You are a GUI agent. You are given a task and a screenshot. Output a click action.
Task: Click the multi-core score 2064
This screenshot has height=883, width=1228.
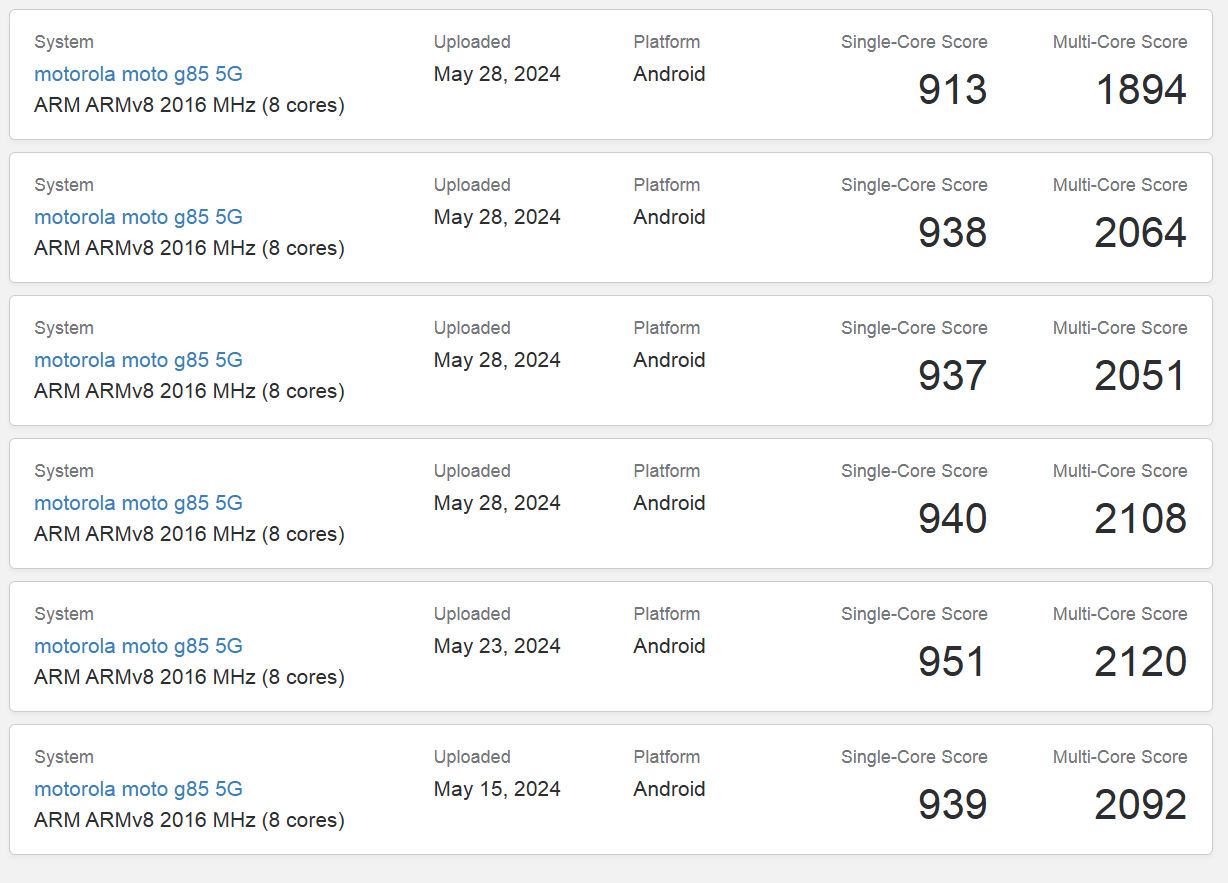tap(1140, 233)
